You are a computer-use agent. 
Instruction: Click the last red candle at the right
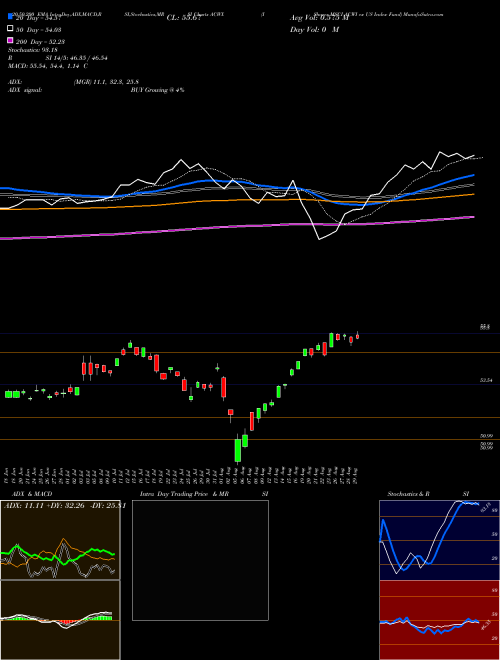pos(357,335)
